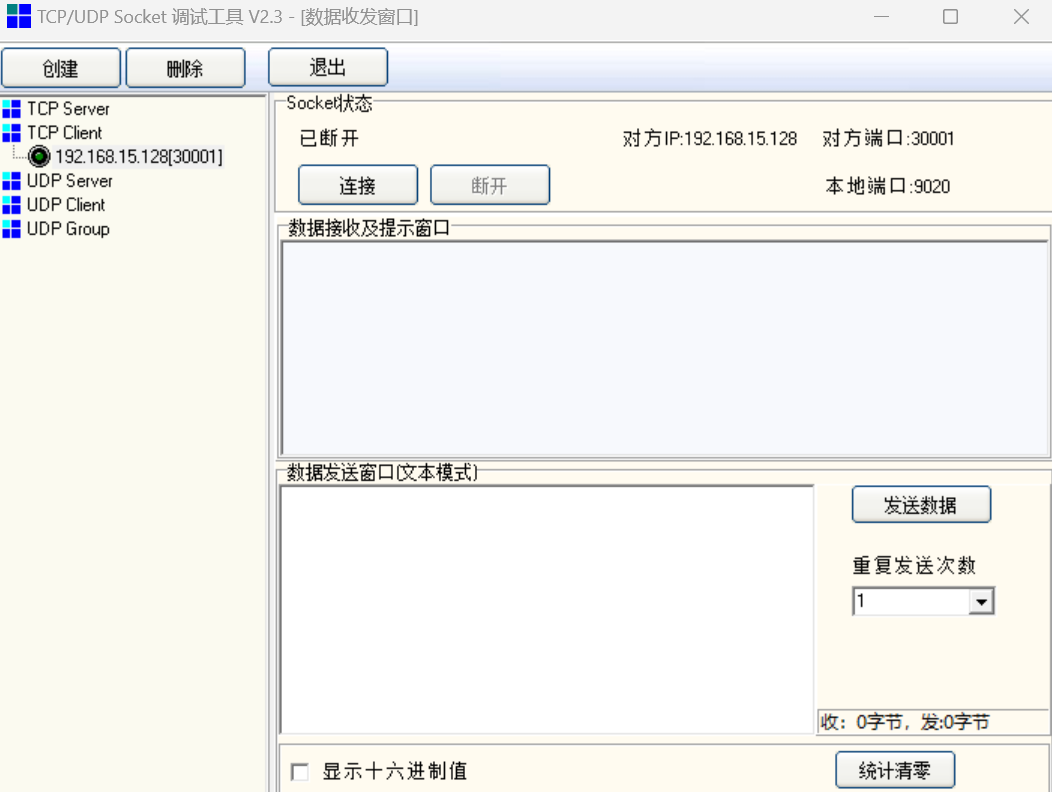Image resolution: width=1052 pixels, height=792 pixels.
Task: Select the 192.168.15.128[30001] connection entry
Action: (138, 157)
